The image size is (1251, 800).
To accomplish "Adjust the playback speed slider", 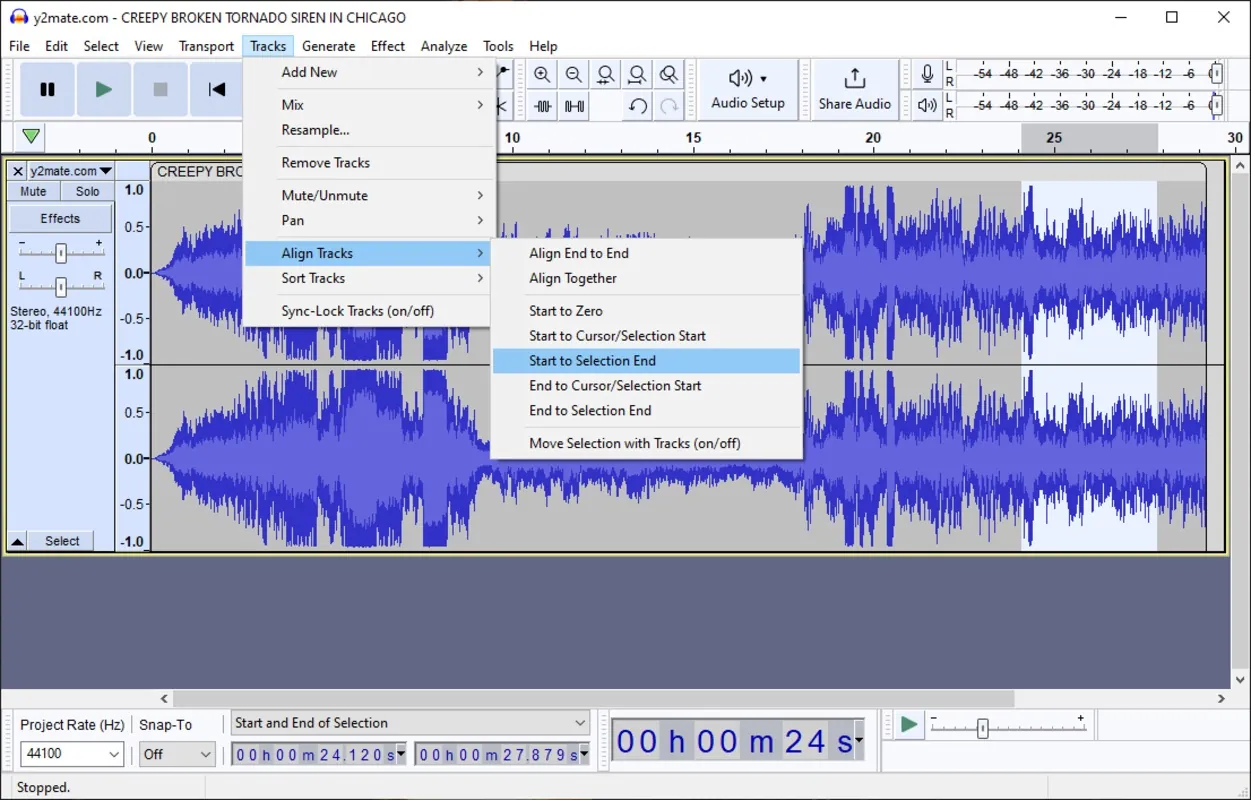I will tap(982, 730).
